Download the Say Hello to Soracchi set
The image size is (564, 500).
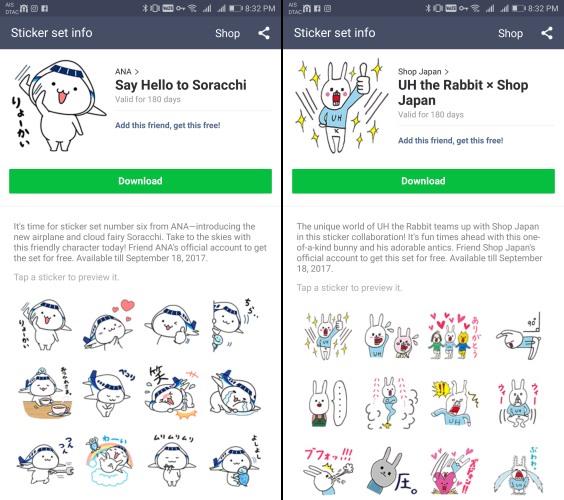(x=140, y=181)
